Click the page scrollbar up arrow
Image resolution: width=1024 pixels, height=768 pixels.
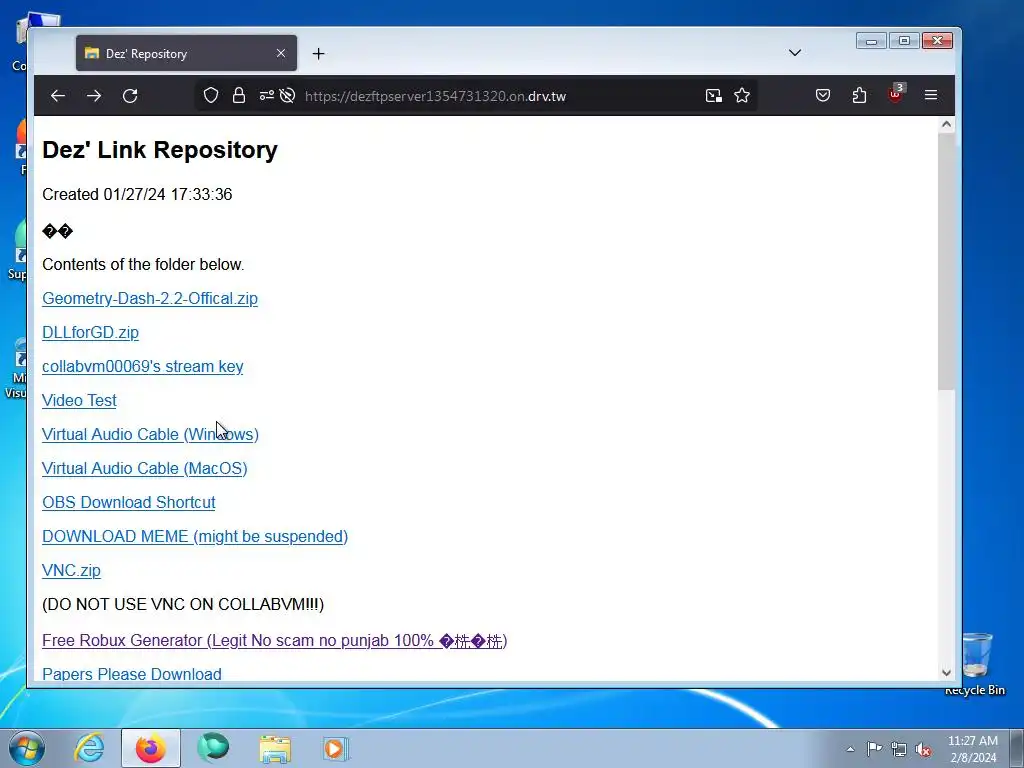tap(946, 124)
